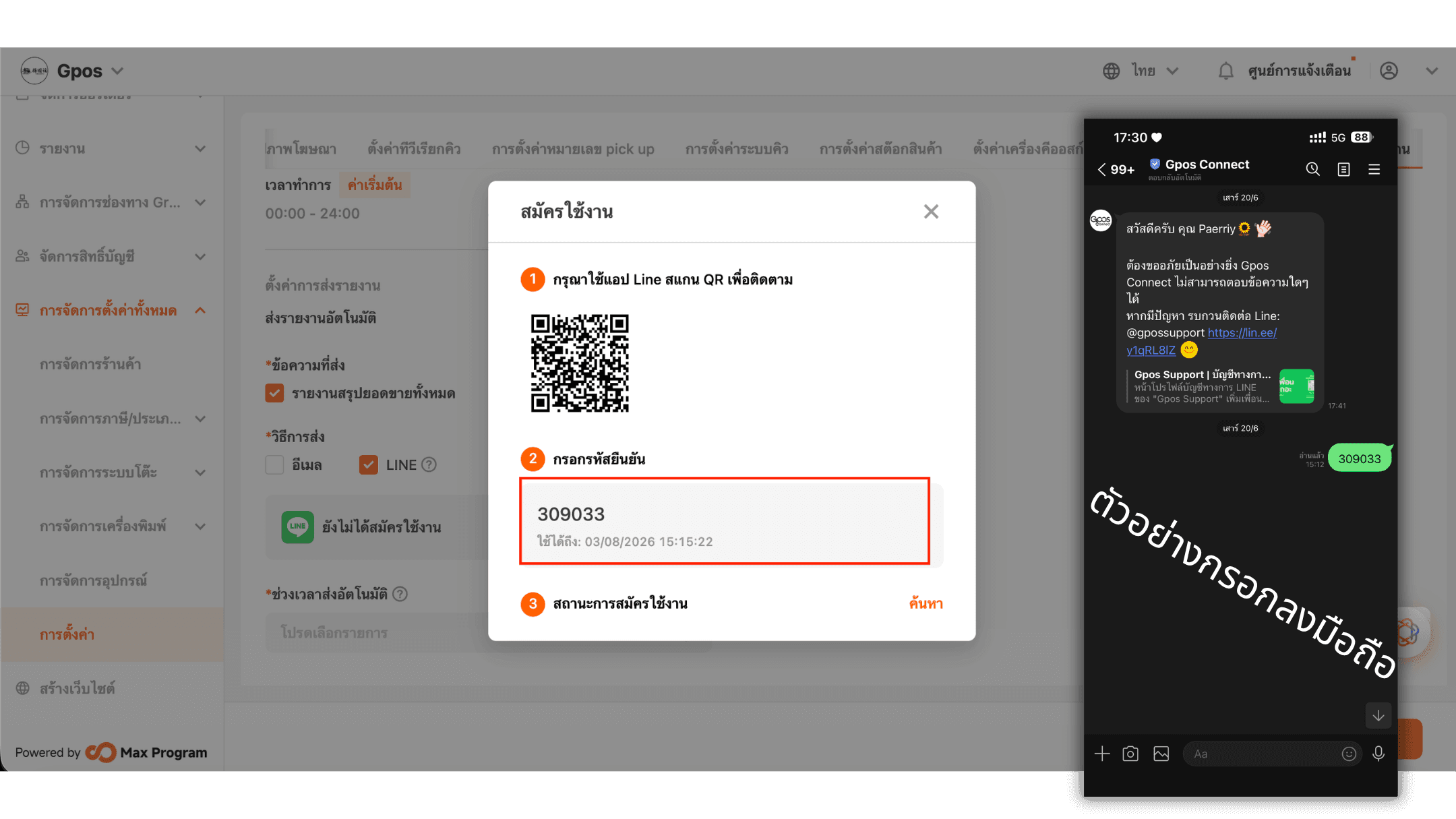Switch to ตั้งค่าทีวีเรียกคิว tab
Screen dimensions: 1456x819
click(414, 149)
